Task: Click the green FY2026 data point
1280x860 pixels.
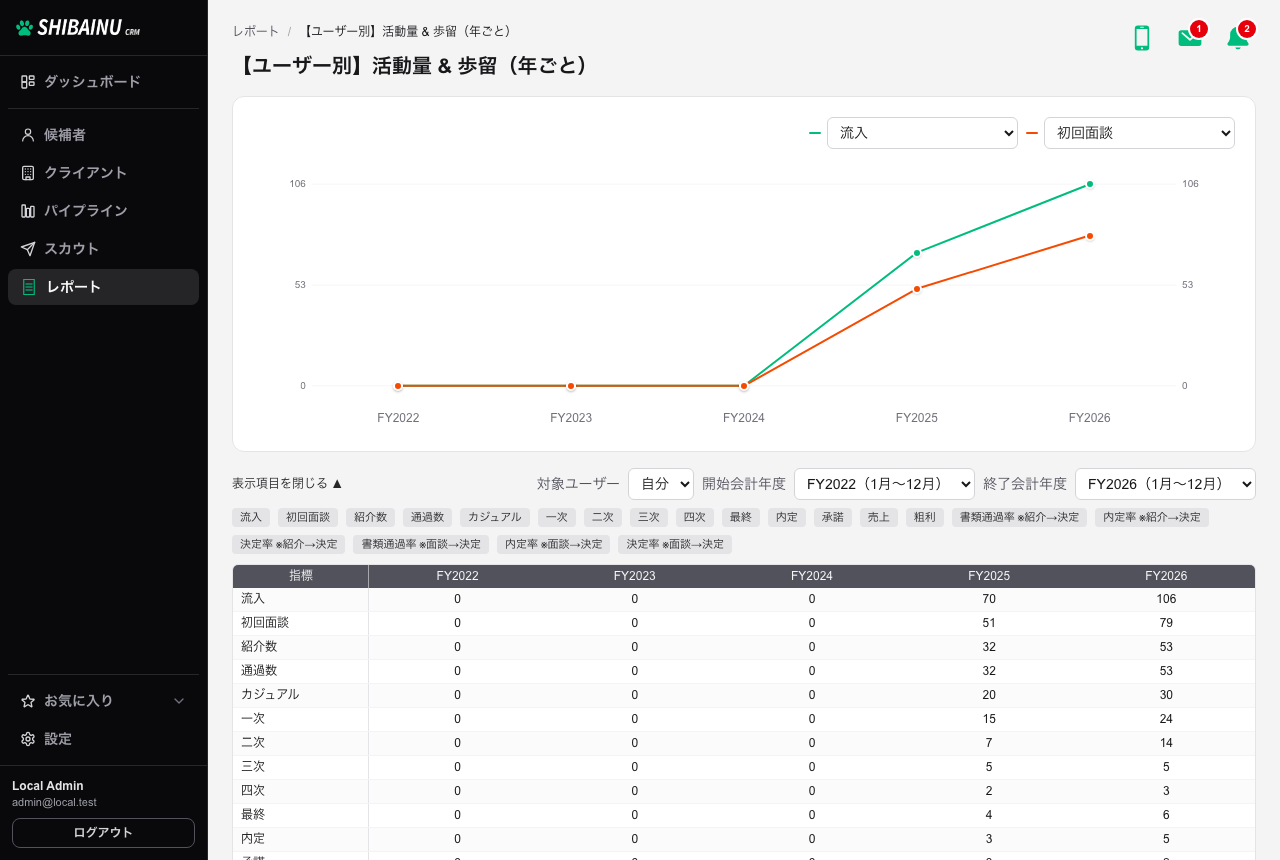Action: [x=1090, y=184]
